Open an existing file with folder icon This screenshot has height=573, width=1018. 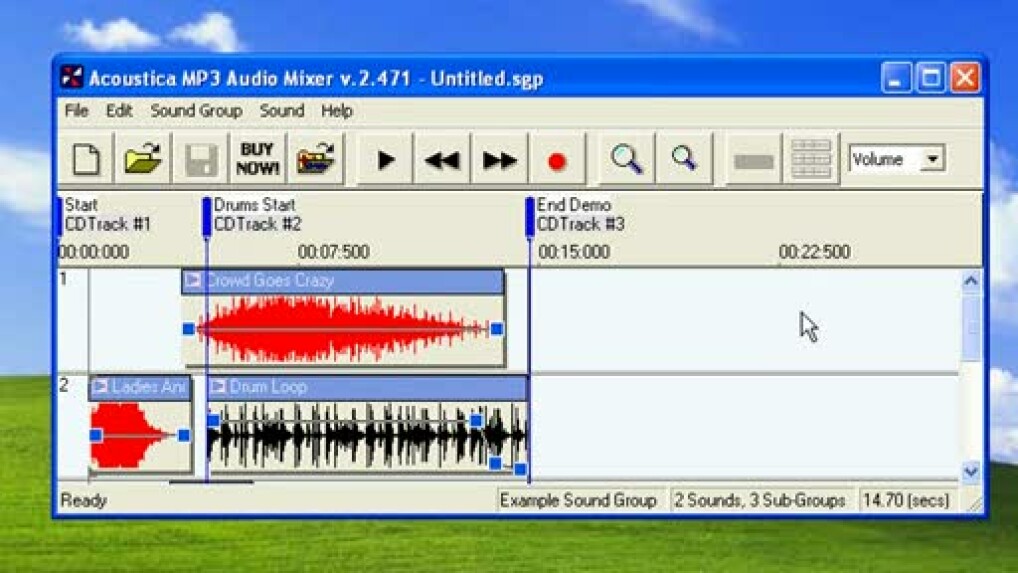coord(143,160)
